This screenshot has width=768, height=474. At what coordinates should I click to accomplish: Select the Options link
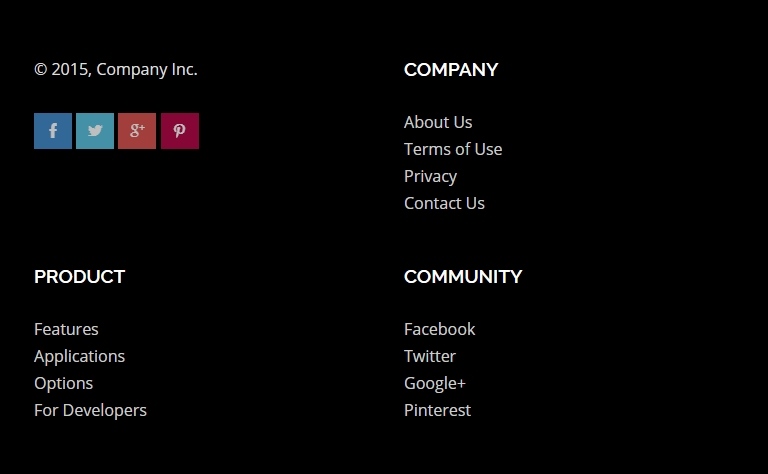pyautogui.click(x=64, y=383)
